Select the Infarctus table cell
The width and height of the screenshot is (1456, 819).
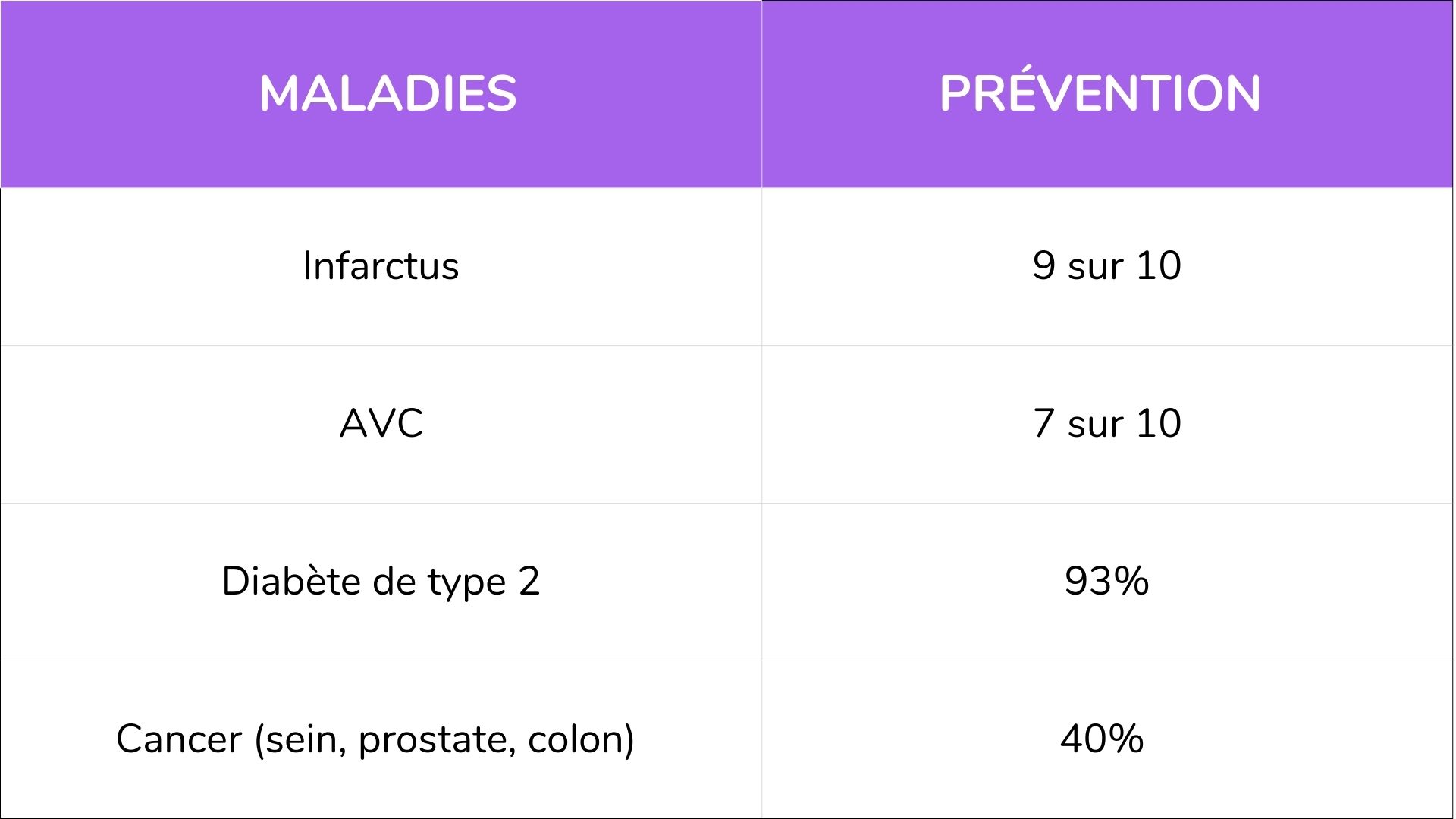pyautogui.click(x=381, y=266)
